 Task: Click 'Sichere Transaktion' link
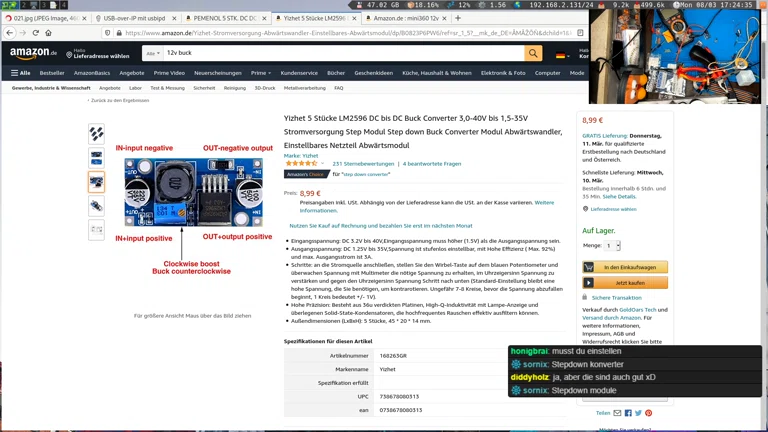616,298
